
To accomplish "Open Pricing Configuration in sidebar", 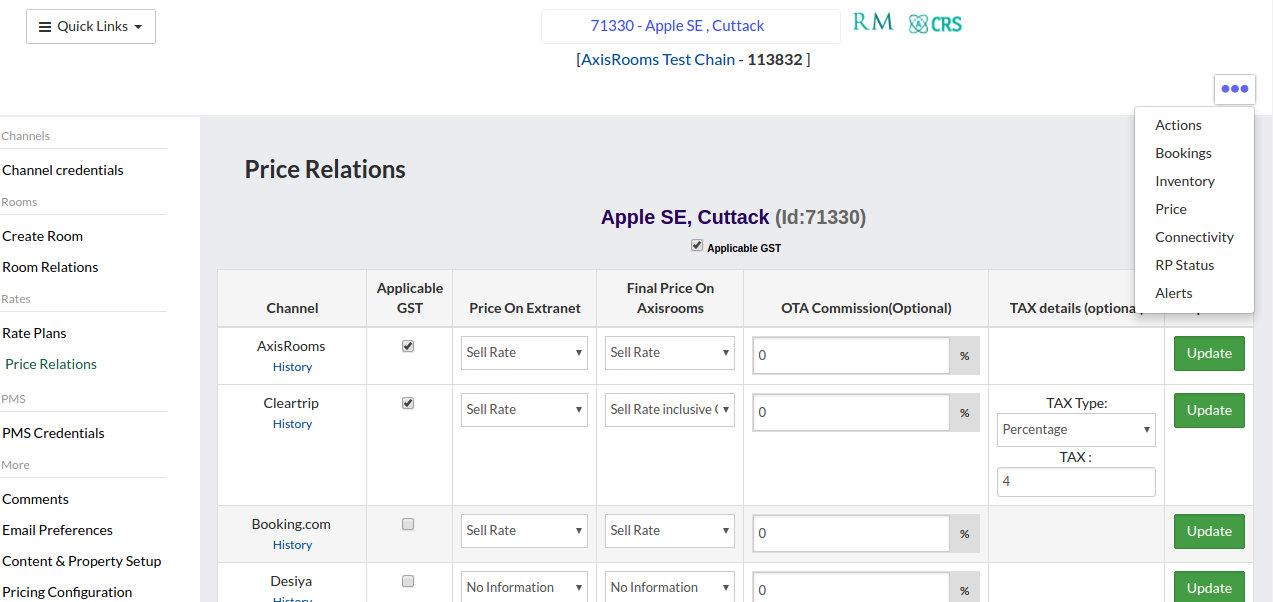I will coord(67,592).
